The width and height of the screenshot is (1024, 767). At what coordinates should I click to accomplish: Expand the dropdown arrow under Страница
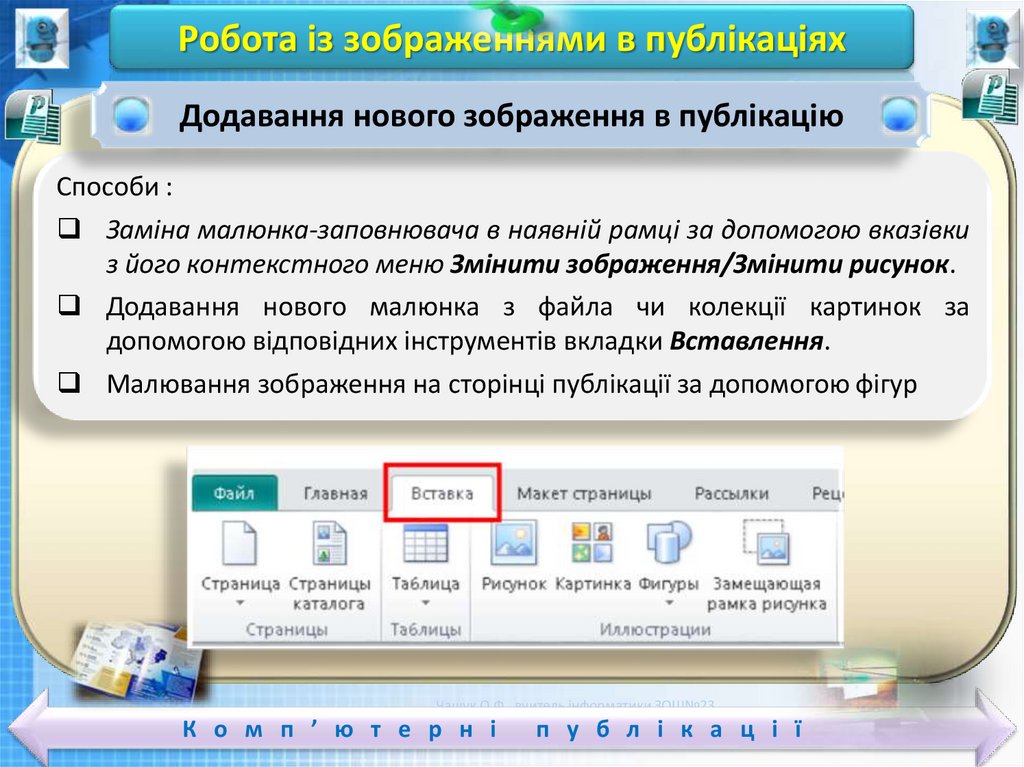(x=240, y=604)
